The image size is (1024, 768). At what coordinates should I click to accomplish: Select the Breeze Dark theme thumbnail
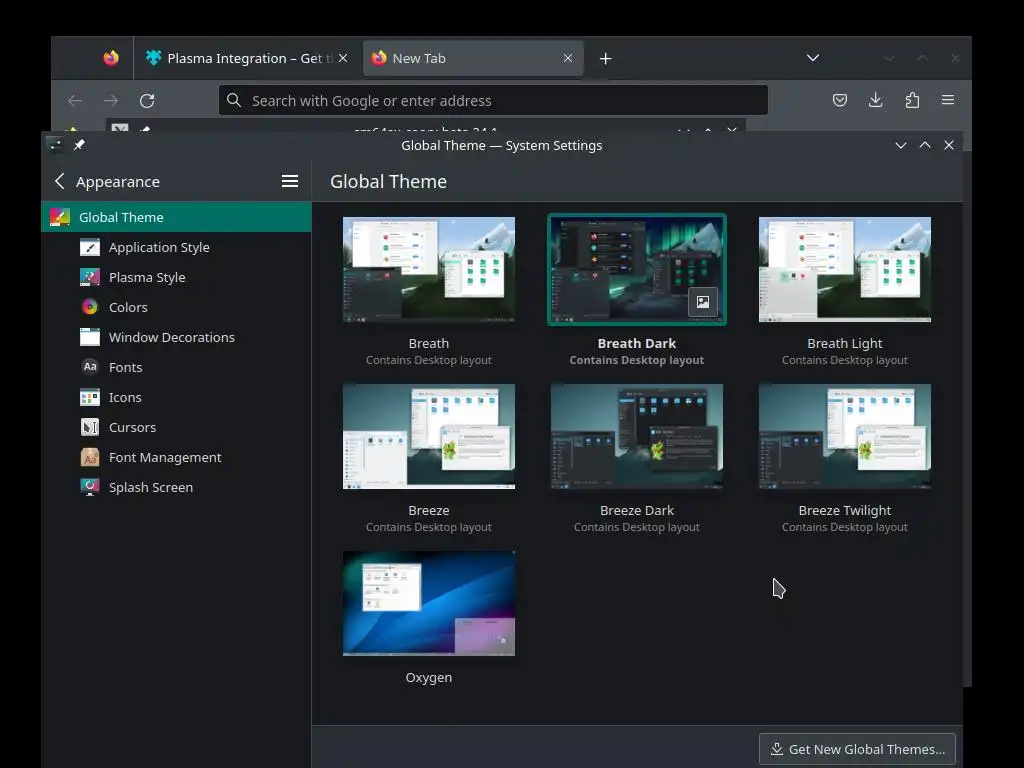click(x=637, y=436)
